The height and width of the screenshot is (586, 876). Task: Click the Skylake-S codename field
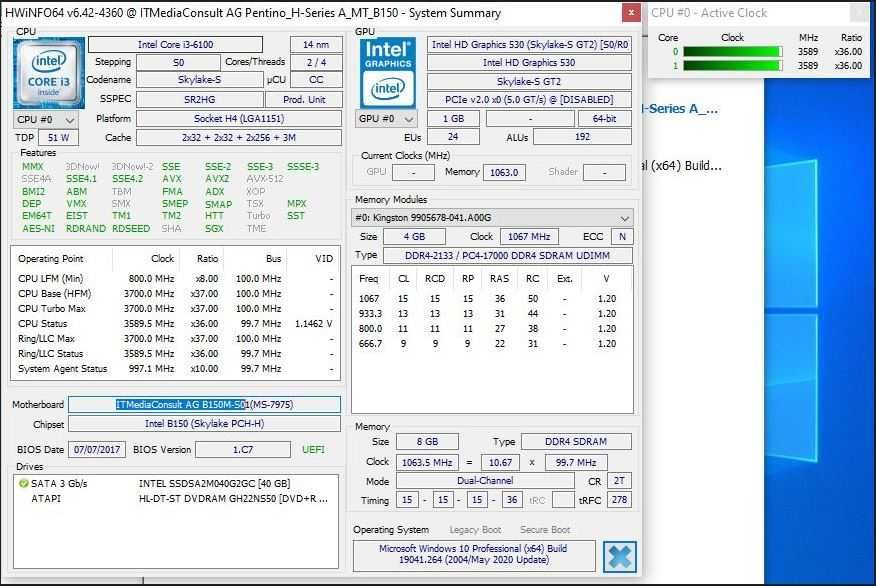tap(199, 80)
